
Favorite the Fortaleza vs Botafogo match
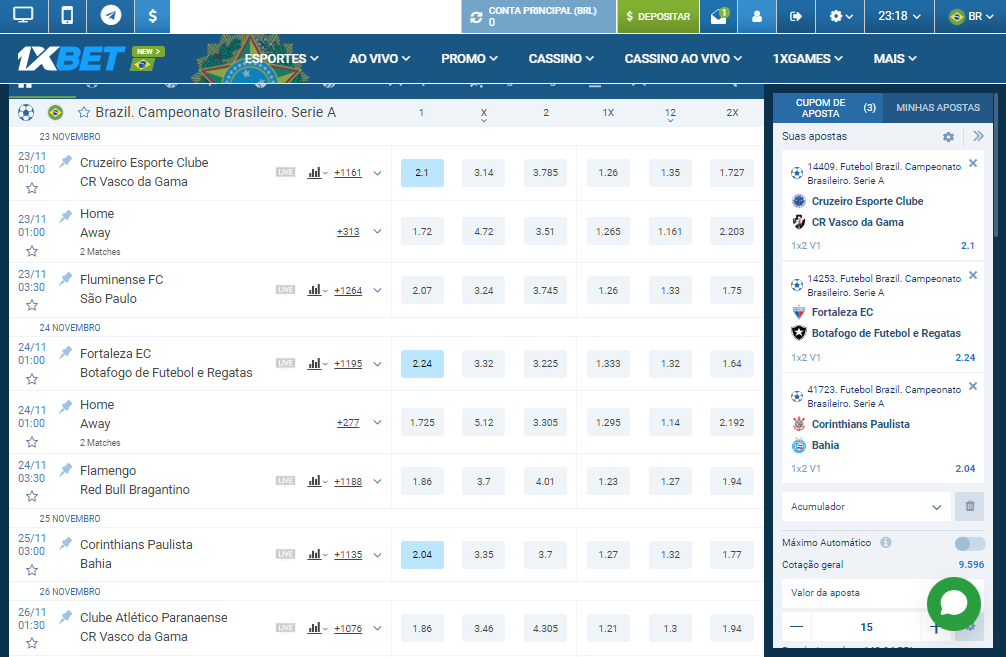(32, 379)
